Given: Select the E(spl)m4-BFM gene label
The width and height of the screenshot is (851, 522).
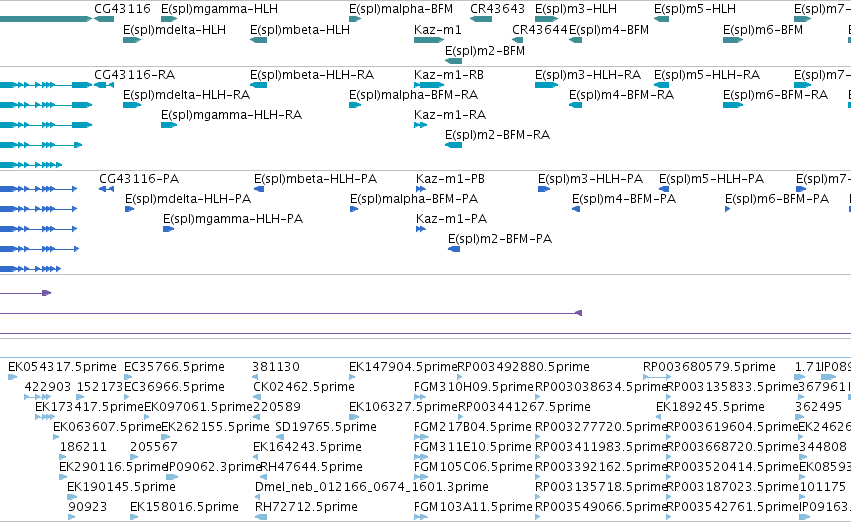Looking at the screenshot, I should coord(609,30).
